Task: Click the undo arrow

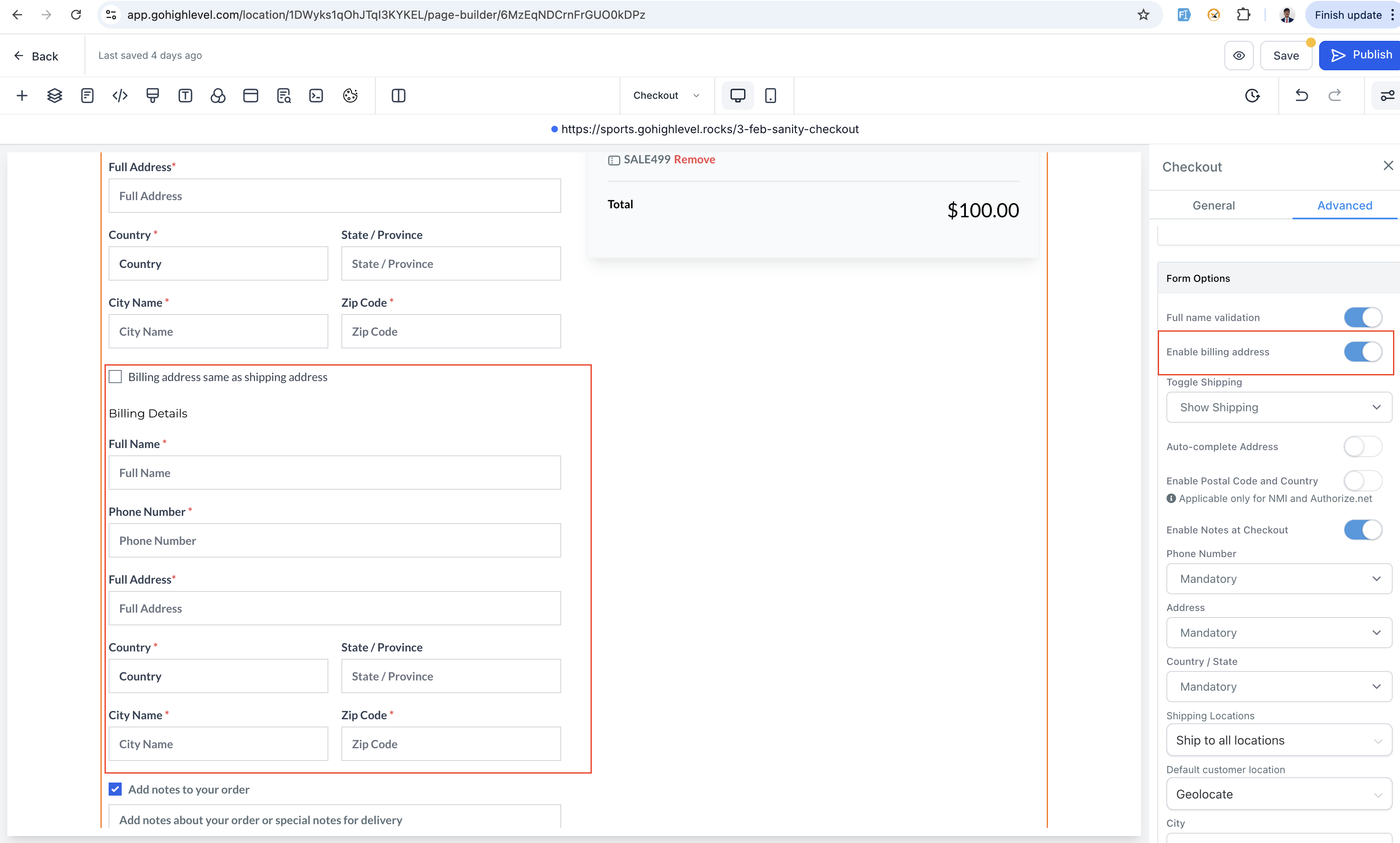Action: click(1302, 96)
